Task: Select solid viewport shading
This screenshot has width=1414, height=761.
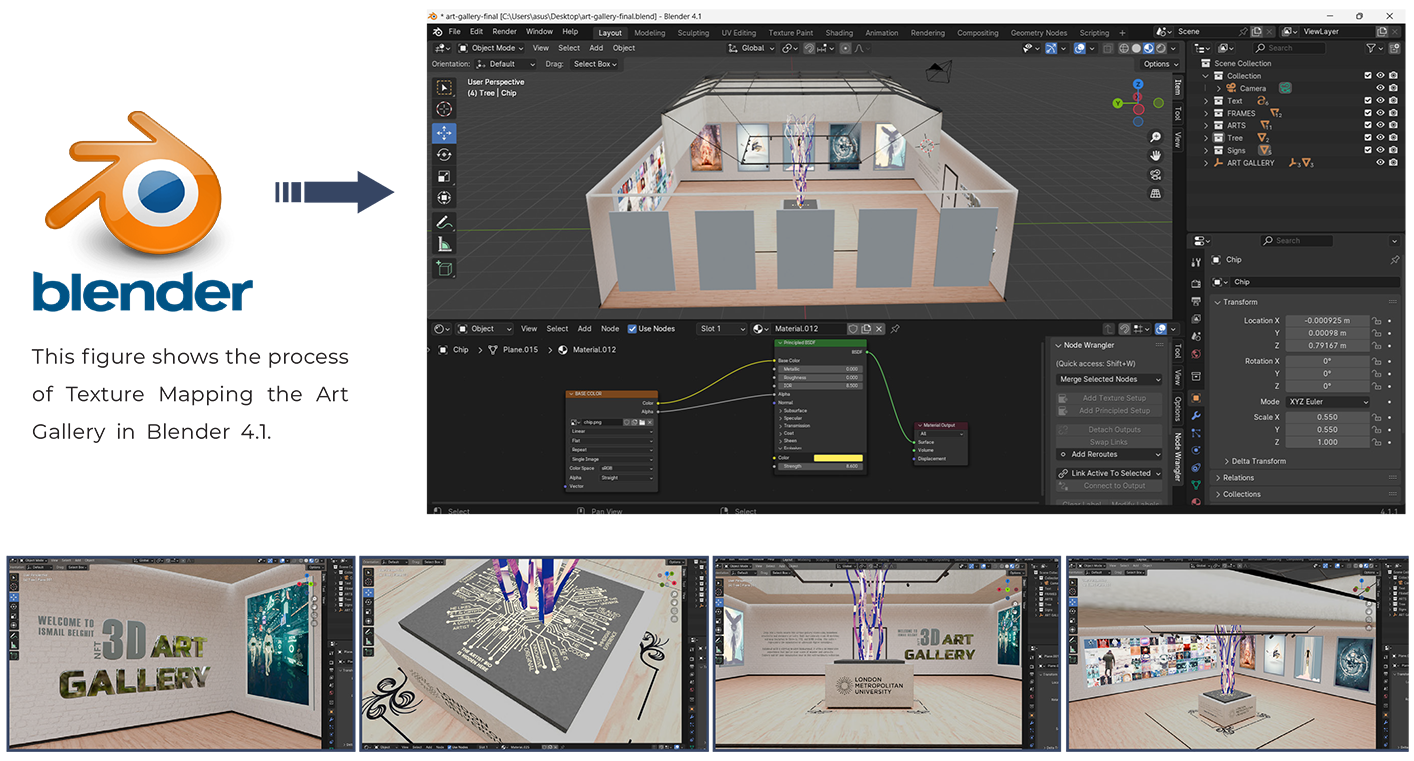Action: (1137, 48)
